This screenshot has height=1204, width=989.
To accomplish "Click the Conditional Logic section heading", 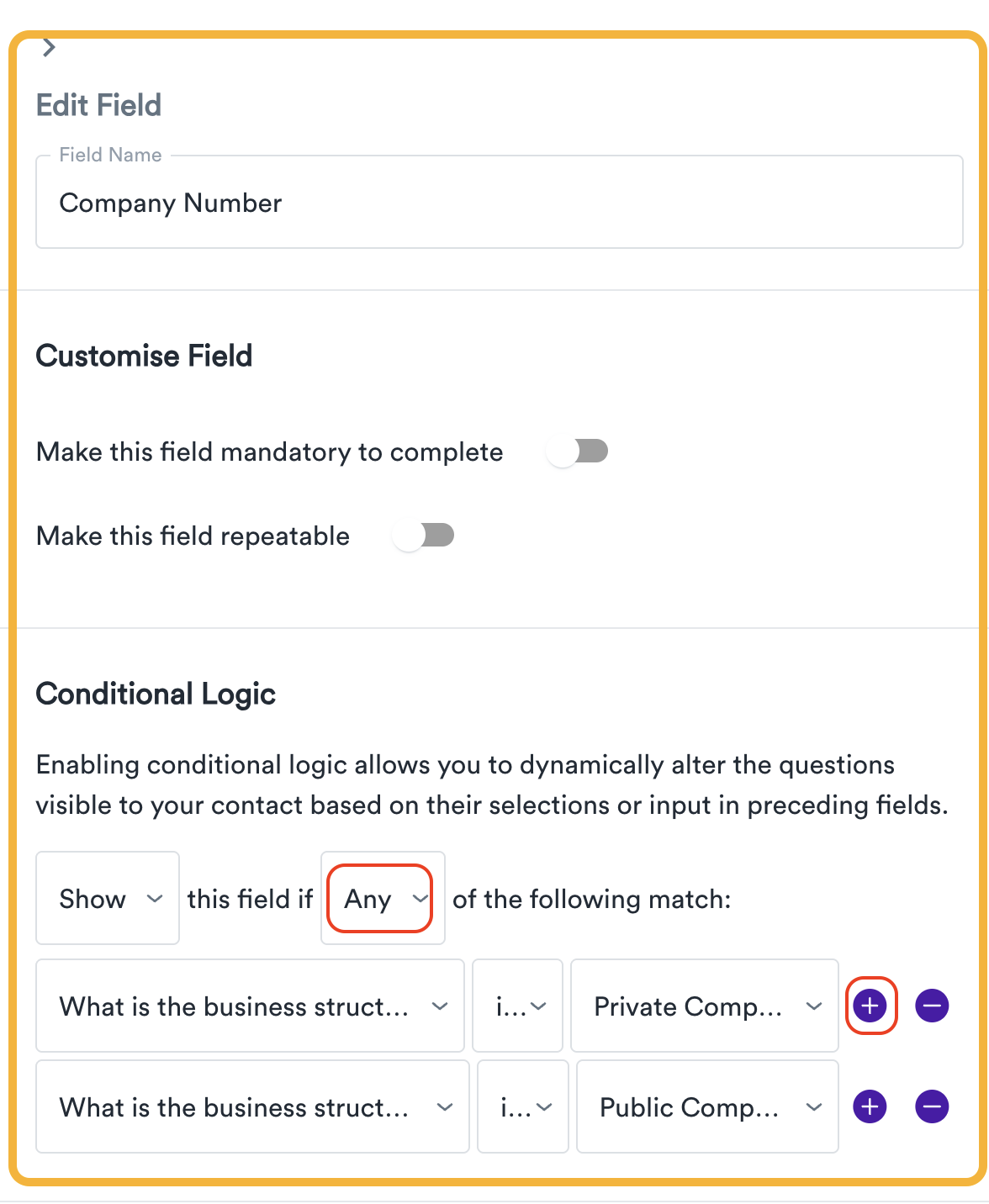I will click(x=155, y=693).
